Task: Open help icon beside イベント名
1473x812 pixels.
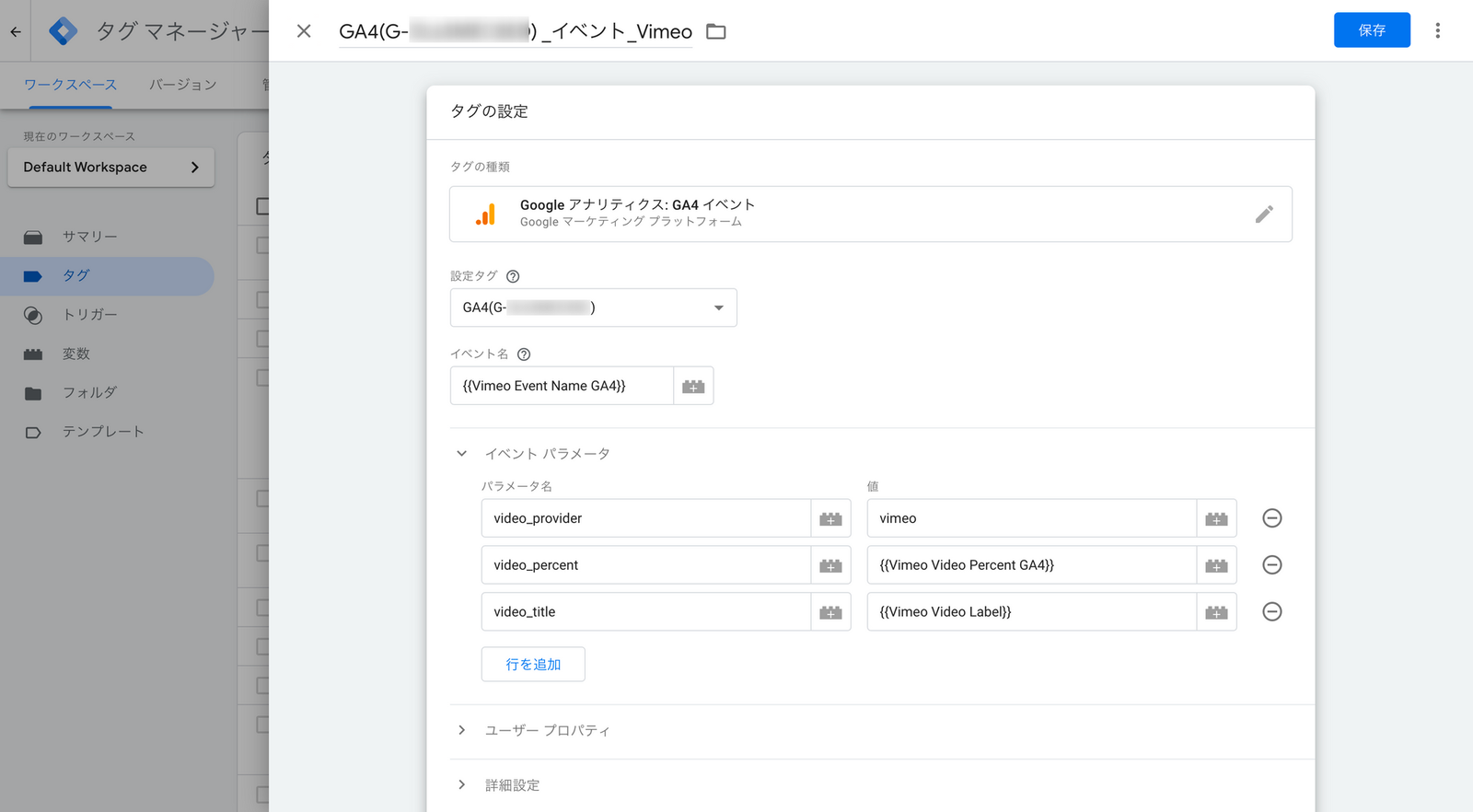Action: (524, 354)
